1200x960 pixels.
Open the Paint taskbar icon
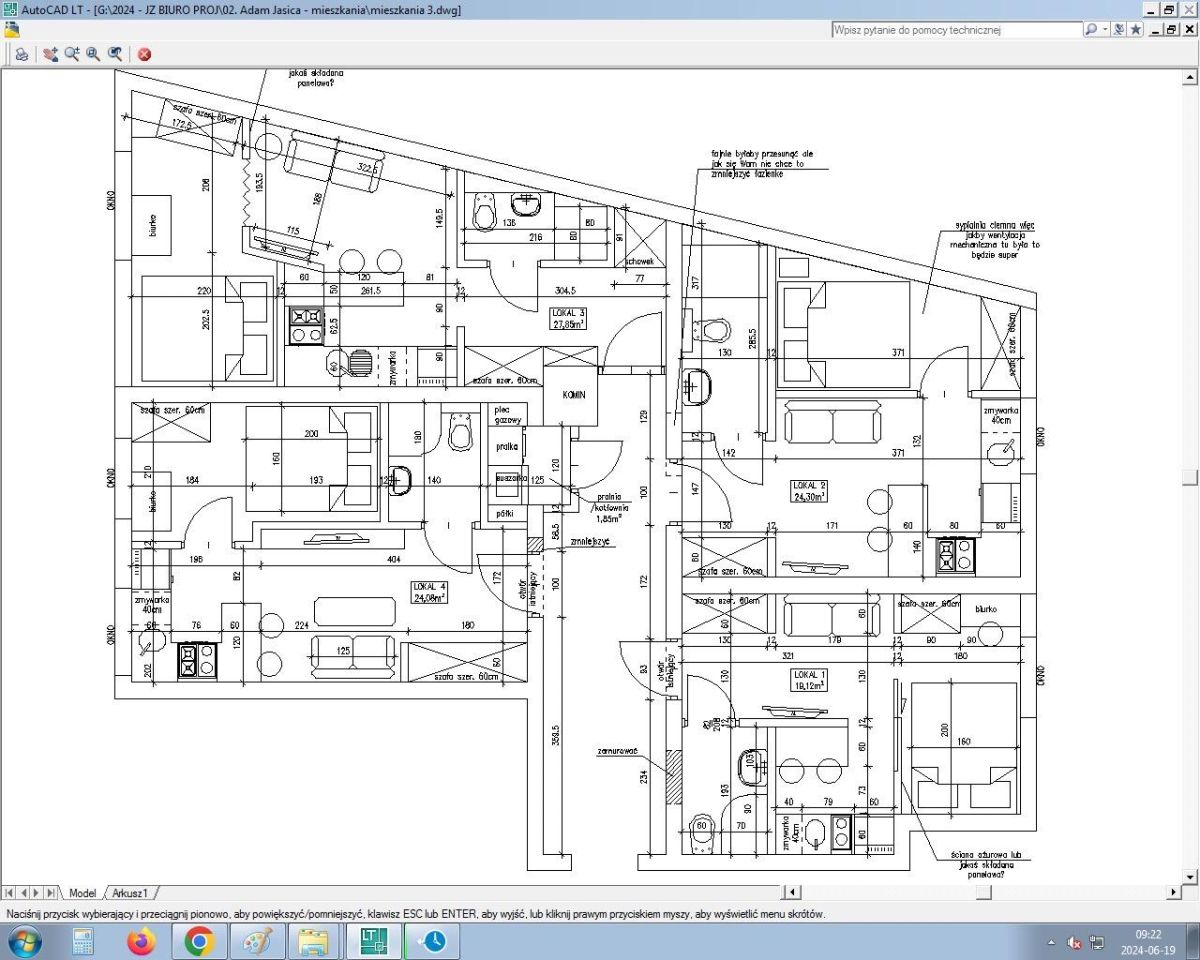coord(257,941)
